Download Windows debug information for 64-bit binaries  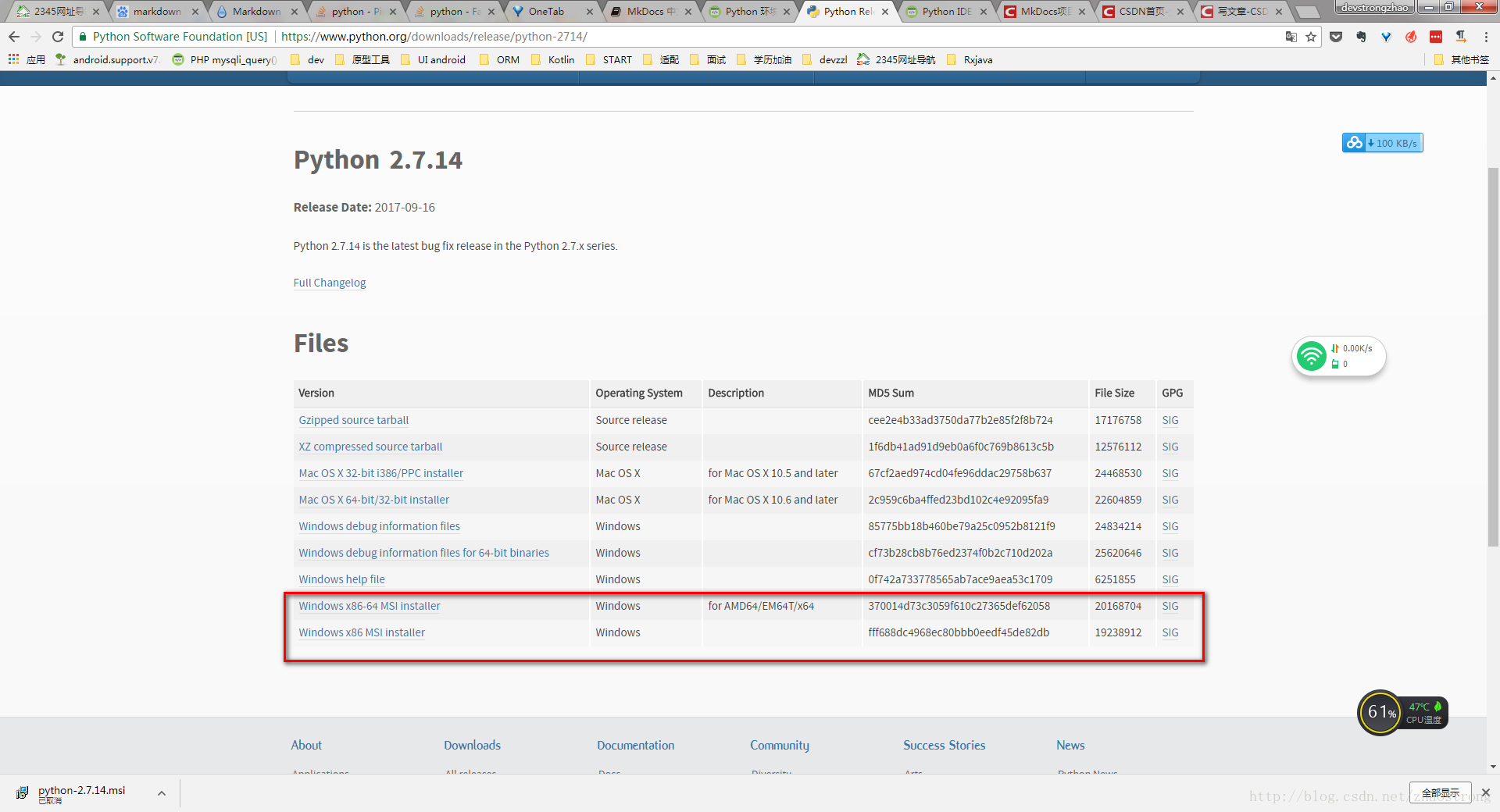[x=424, y=553]
